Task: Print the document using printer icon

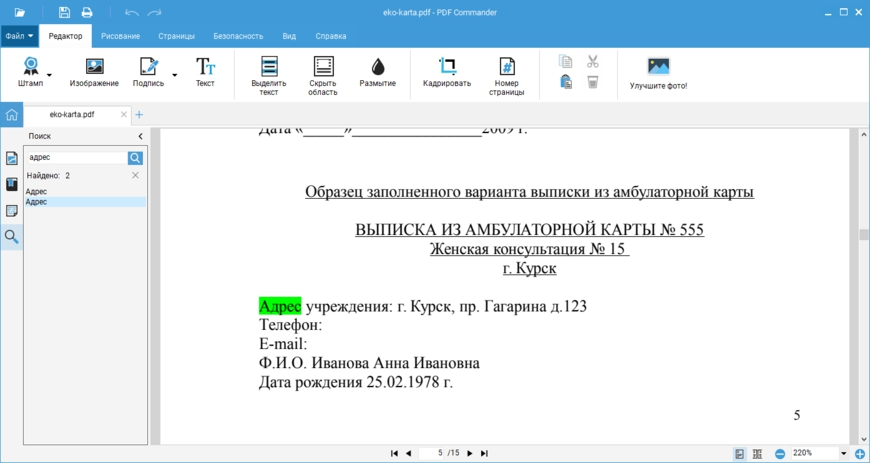Action: tap(87, 12)
